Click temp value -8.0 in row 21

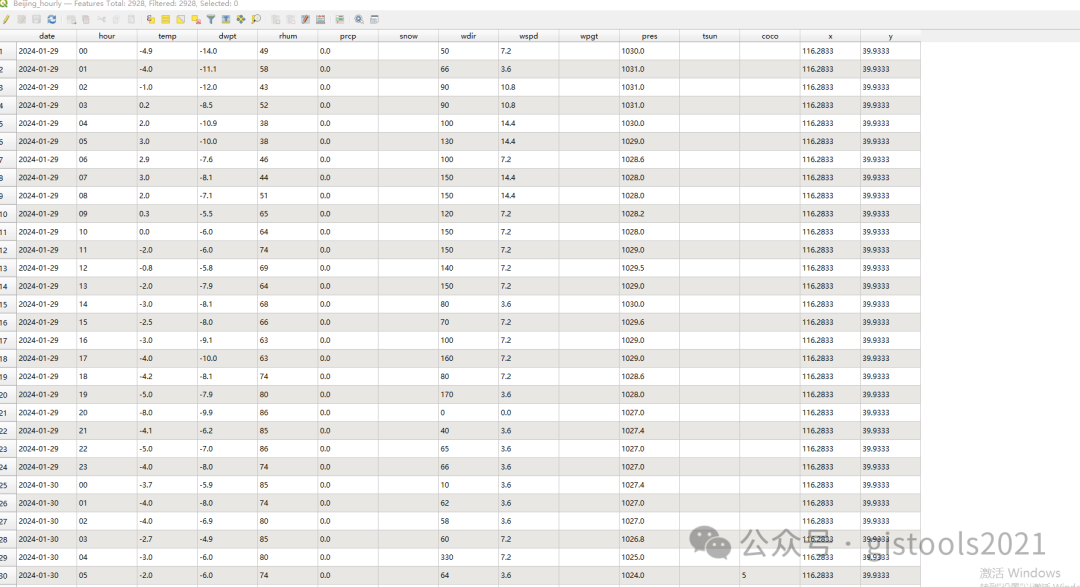[x=146, y=413]
